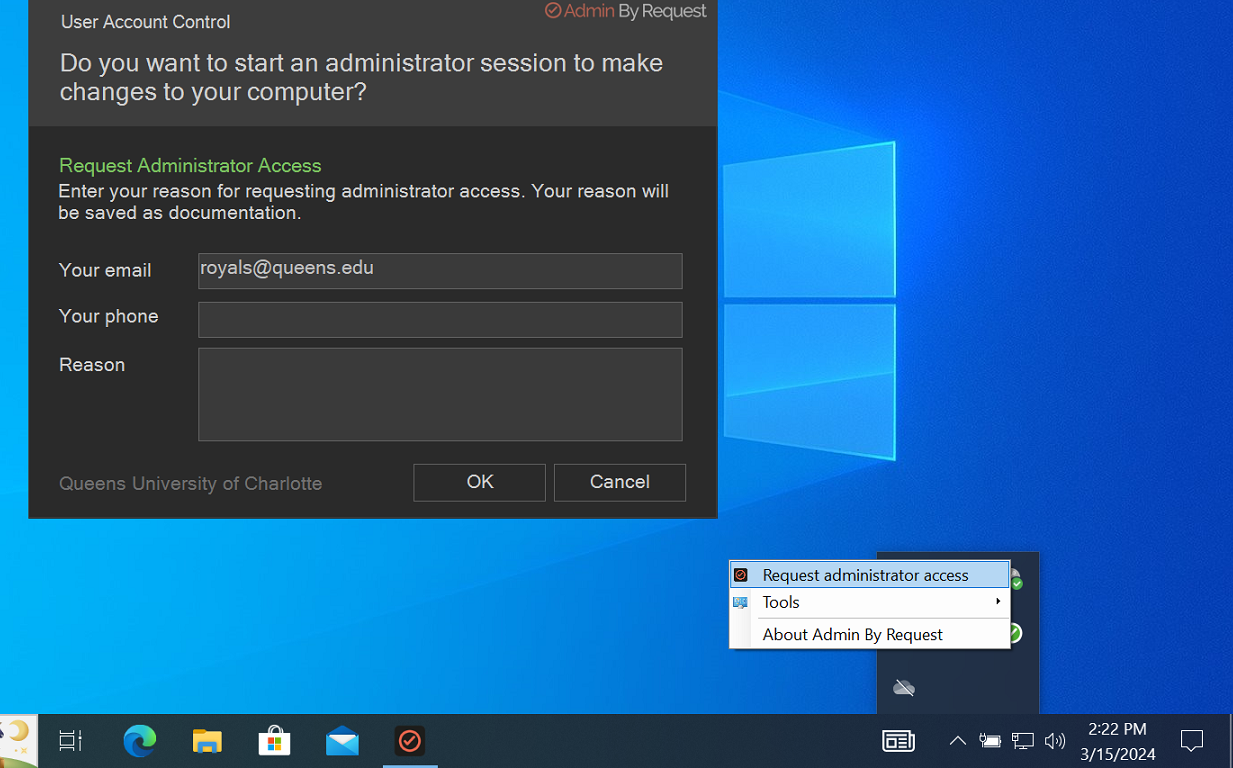Open network status tray icon
The height and width of the screenshot is (768, 1233).
tap(1022, 741)
